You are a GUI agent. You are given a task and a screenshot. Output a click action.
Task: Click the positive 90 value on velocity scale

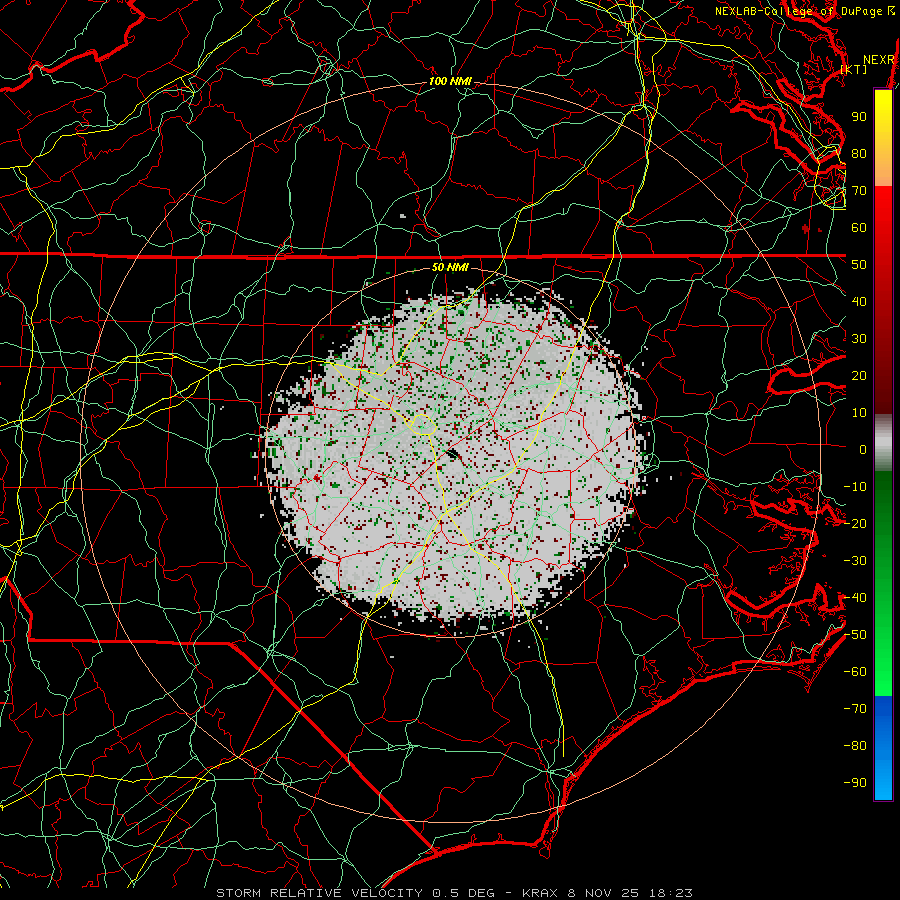click(859, 117)
